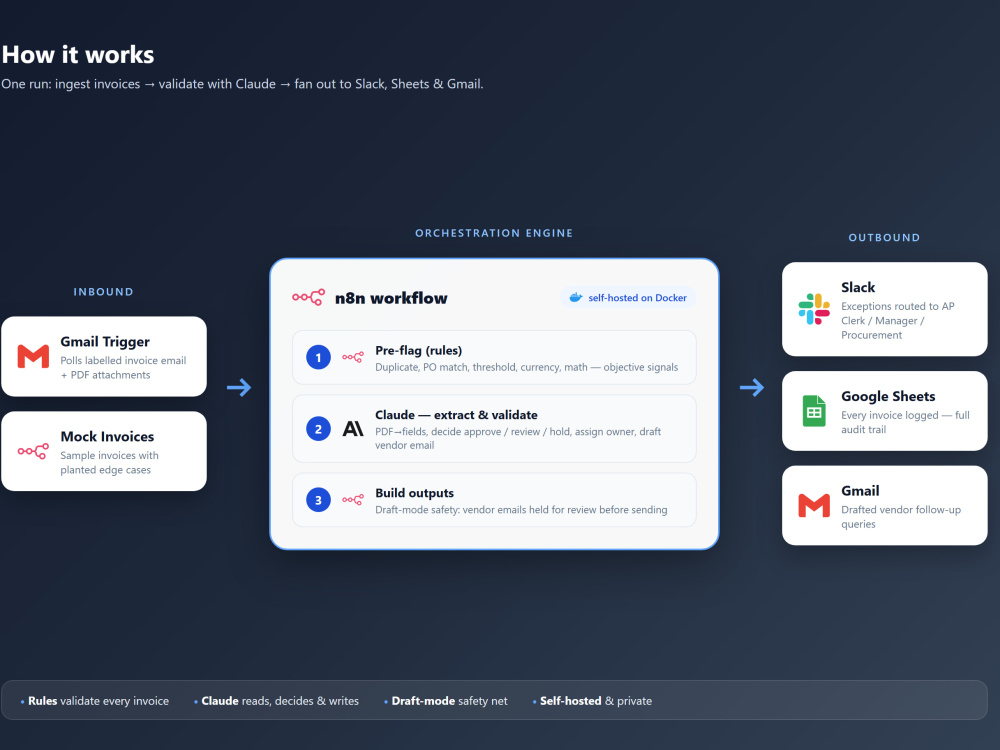1000x750 pixels.
Task: Click "Drafted vendor follow-up queries" text
Action: tap(901, 517)
